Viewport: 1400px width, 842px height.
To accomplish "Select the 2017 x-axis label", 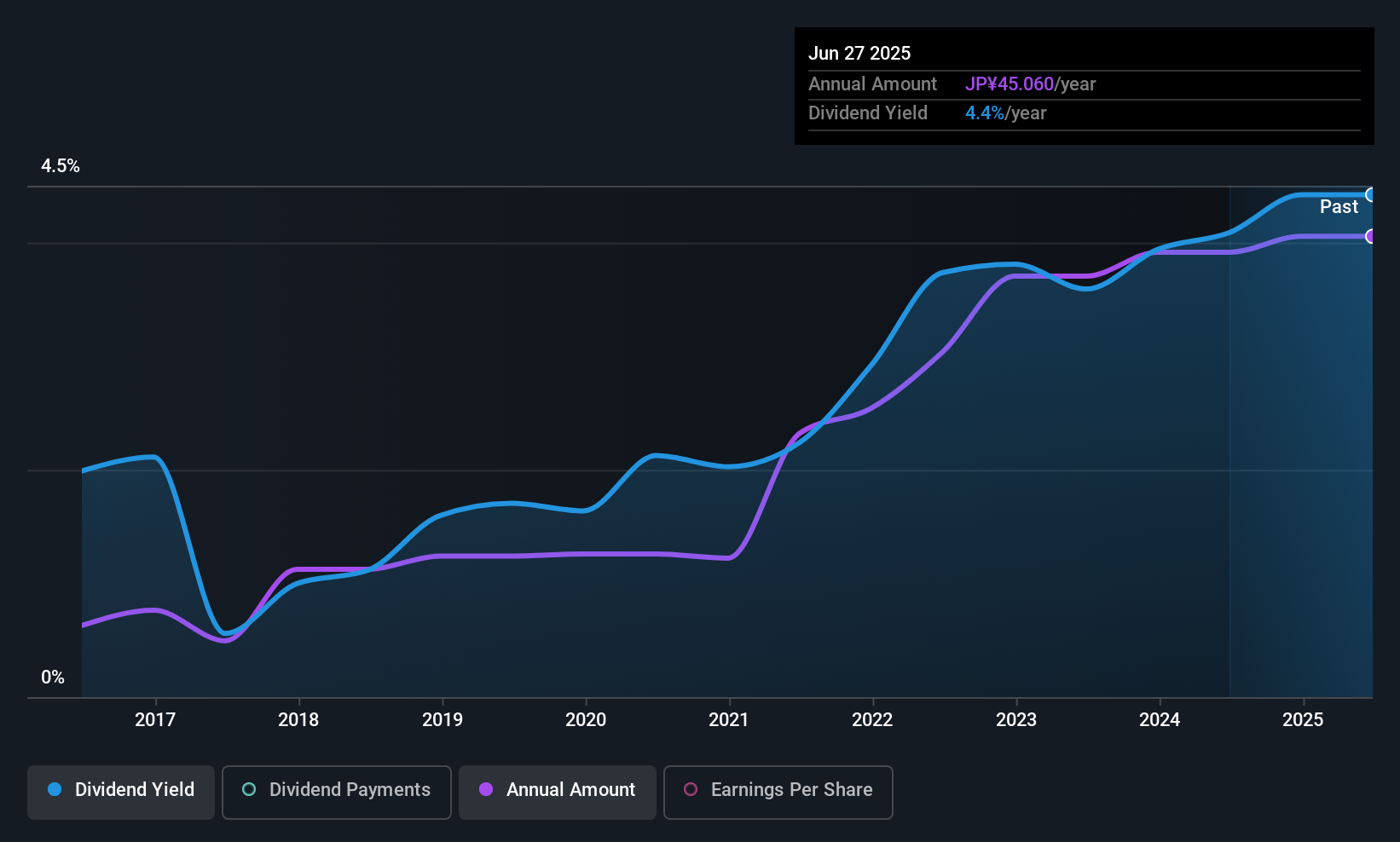I will pyautogui.click(x=155, y=719).
